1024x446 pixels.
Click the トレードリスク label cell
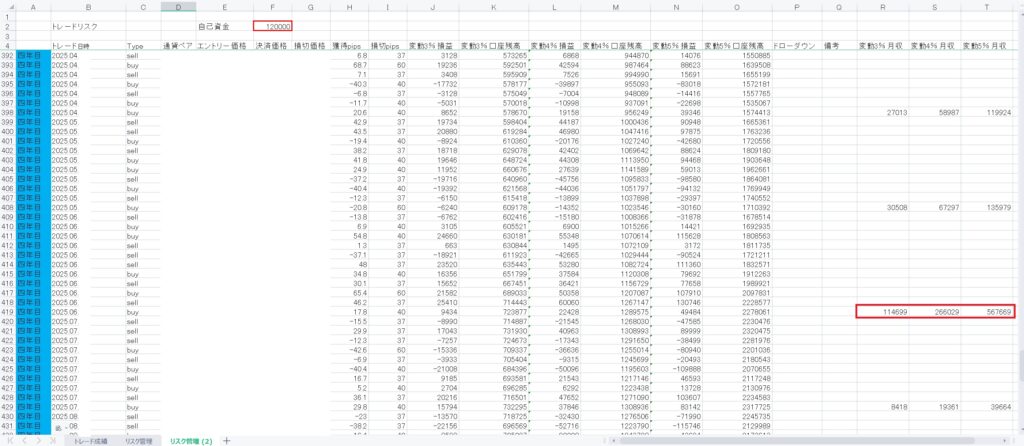[87, 26]
